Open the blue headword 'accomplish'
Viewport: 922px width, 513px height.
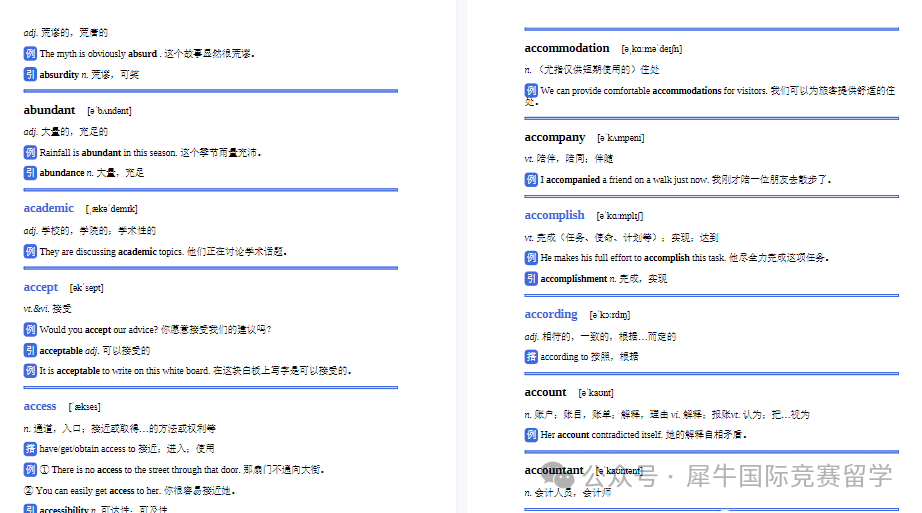pyautogui.click(x=554, y=215)
